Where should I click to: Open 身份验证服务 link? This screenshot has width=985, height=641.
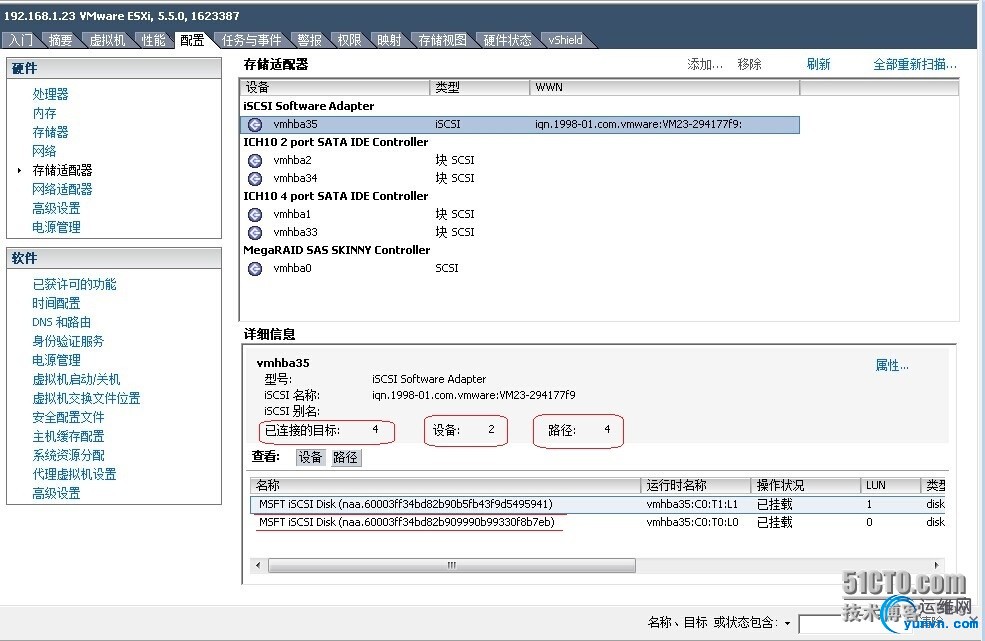(68, 341)
